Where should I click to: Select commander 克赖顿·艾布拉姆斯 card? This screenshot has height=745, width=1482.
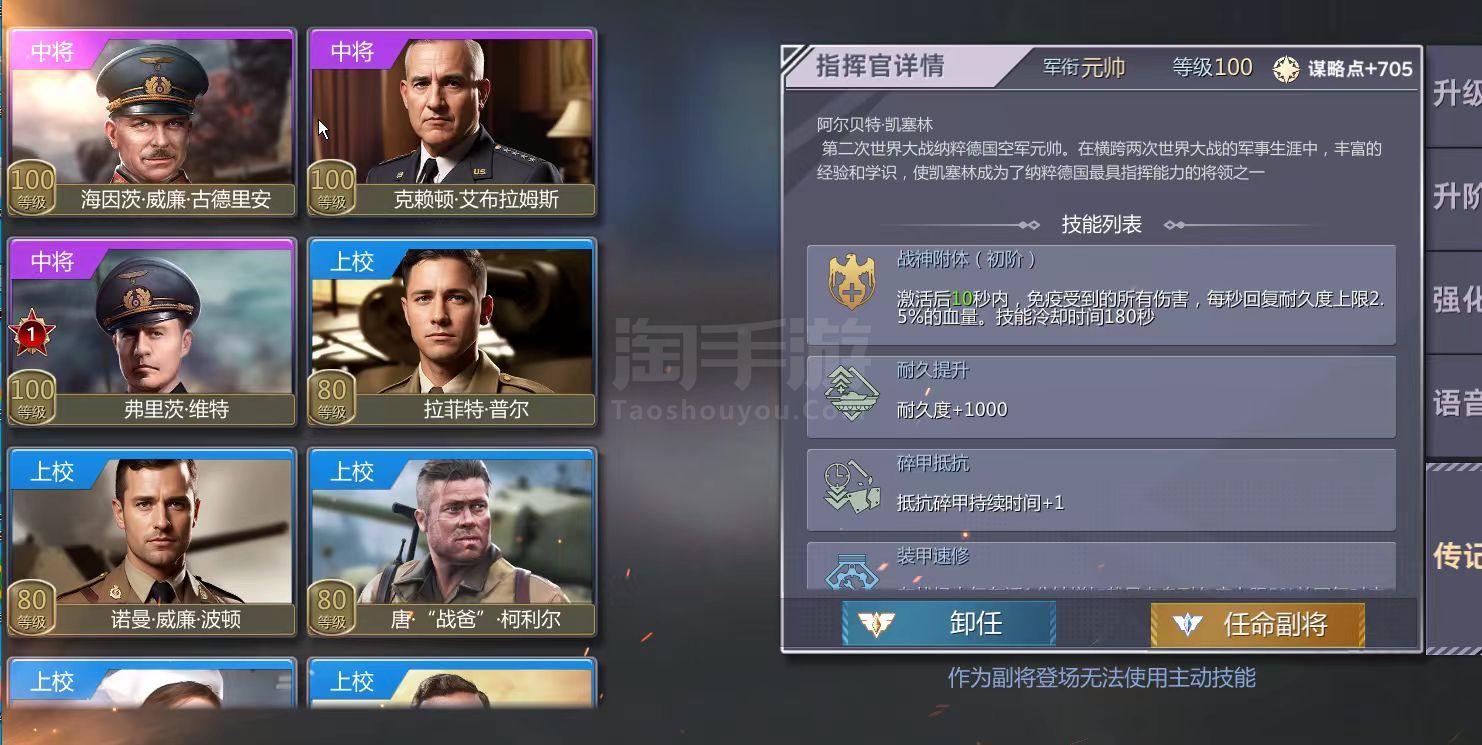coord(452,122)
